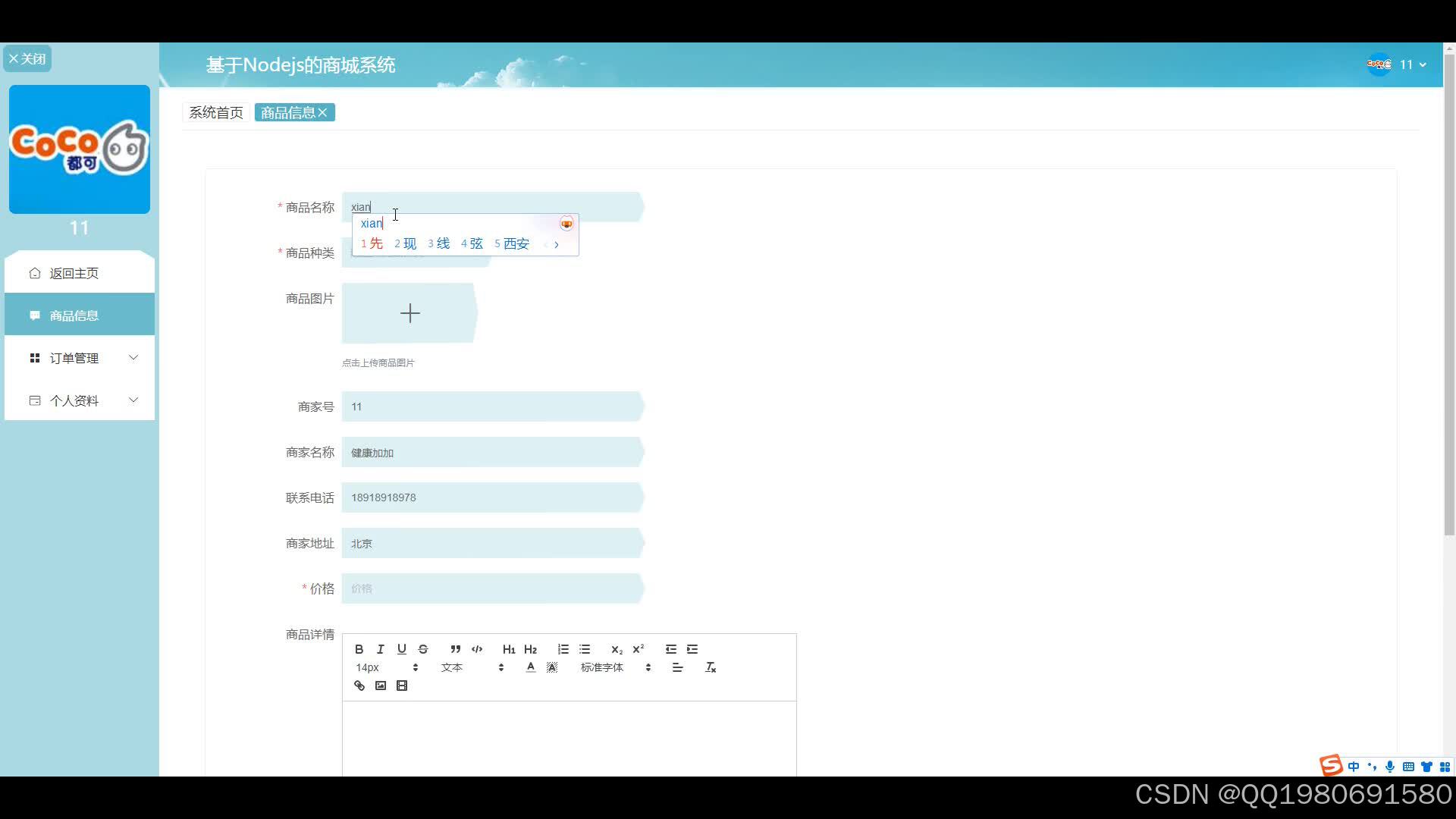Insert code block in editor
This screenshot has height=819, width=1456.
point(477,649)
